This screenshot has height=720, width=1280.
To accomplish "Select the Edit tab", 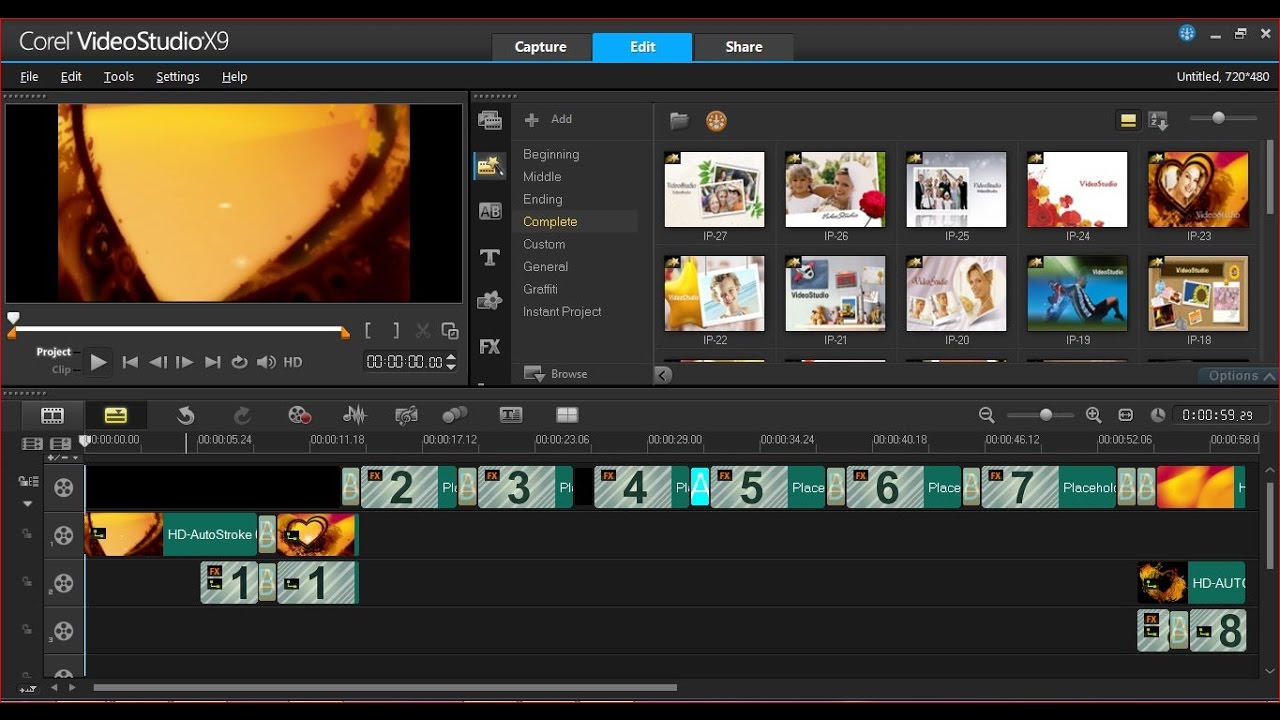I will click(643, 47).
